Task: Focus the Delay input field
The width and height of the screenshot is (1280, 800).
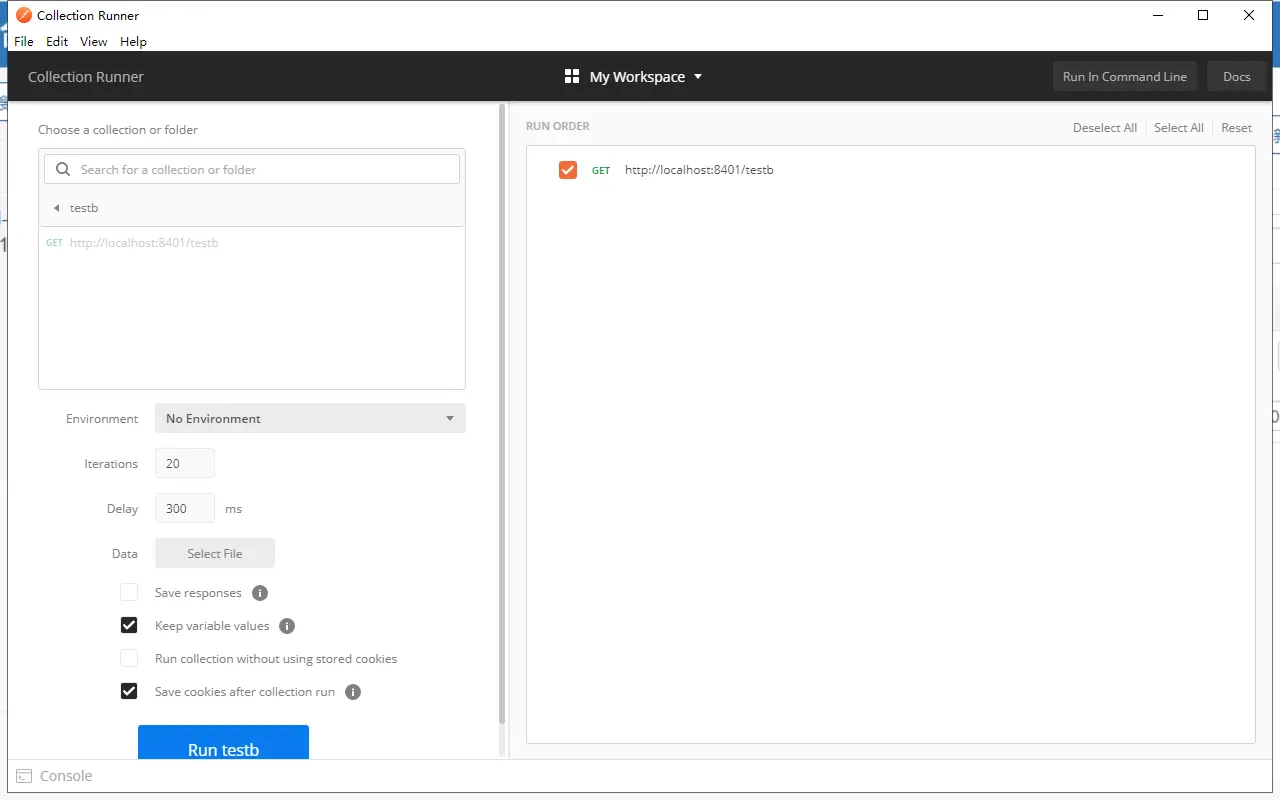Action: pyautogui.click(x=185, y=508)
